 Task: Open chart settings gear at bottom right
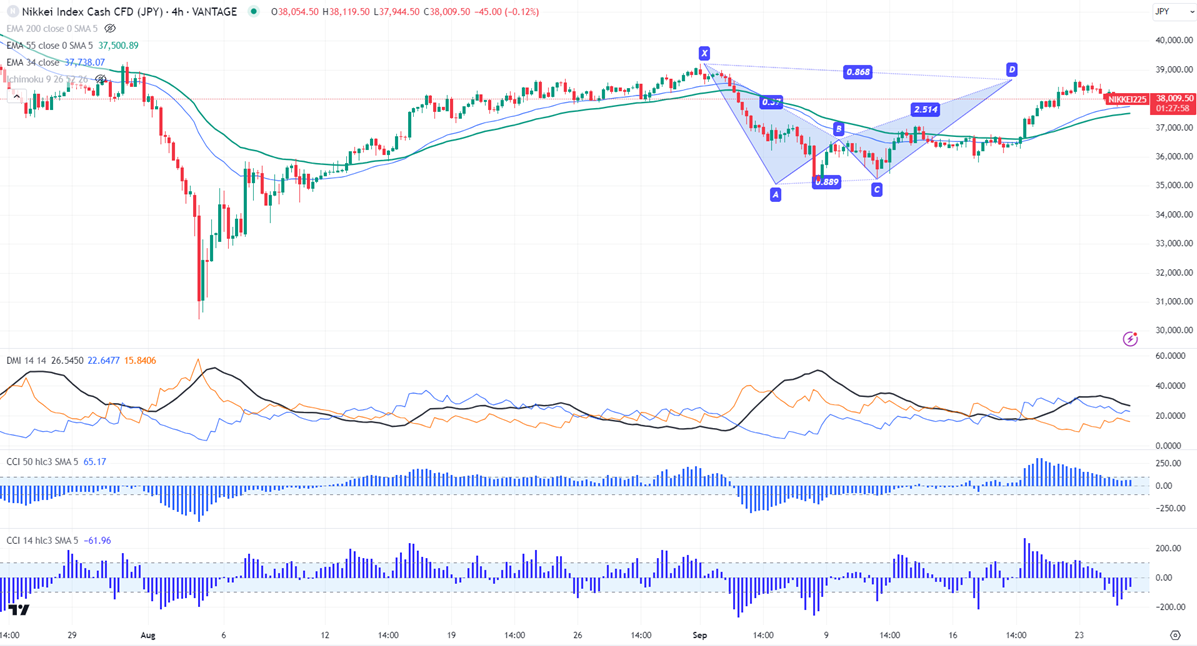click(x=1175, y=635)
